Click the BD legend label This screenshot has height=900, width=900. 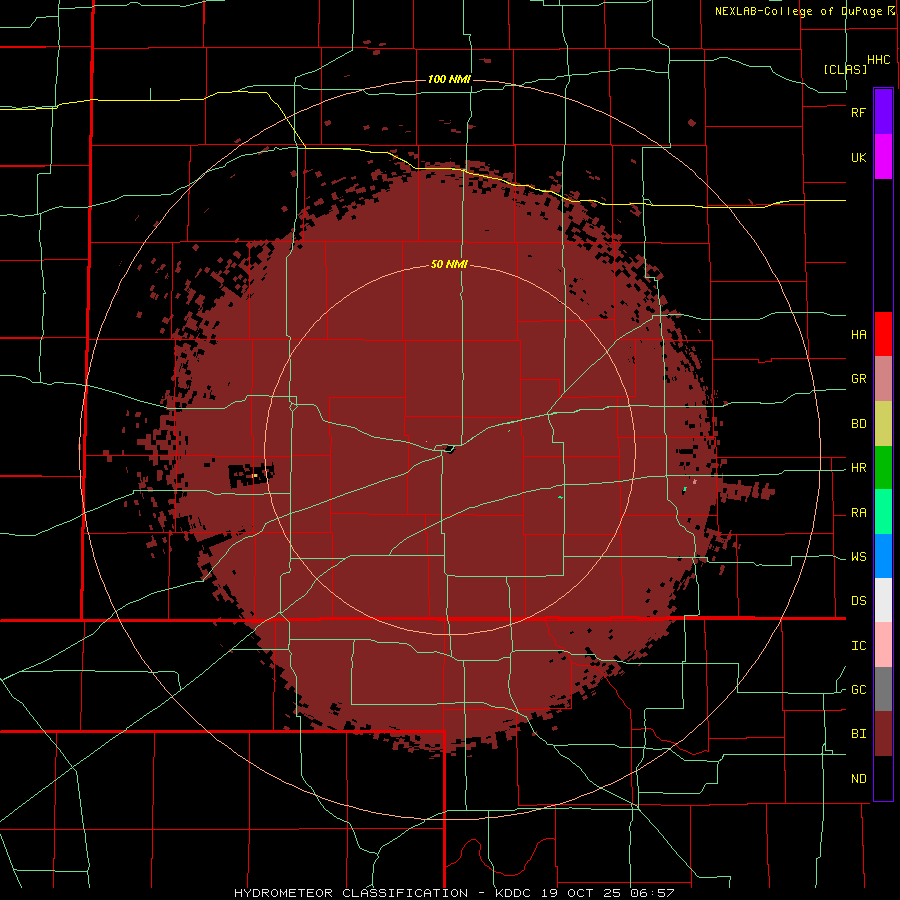(x=858, y=424)
